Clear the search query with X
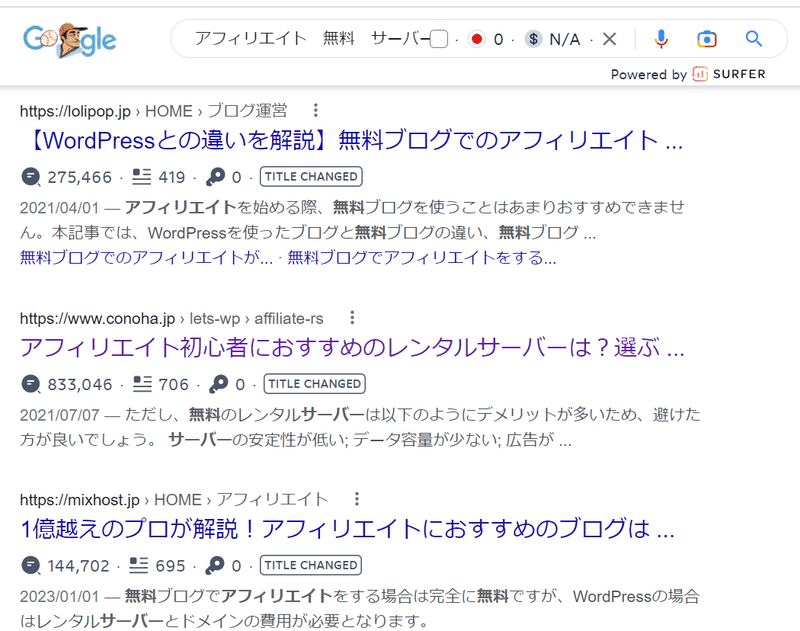 click(x=609, y=39)
